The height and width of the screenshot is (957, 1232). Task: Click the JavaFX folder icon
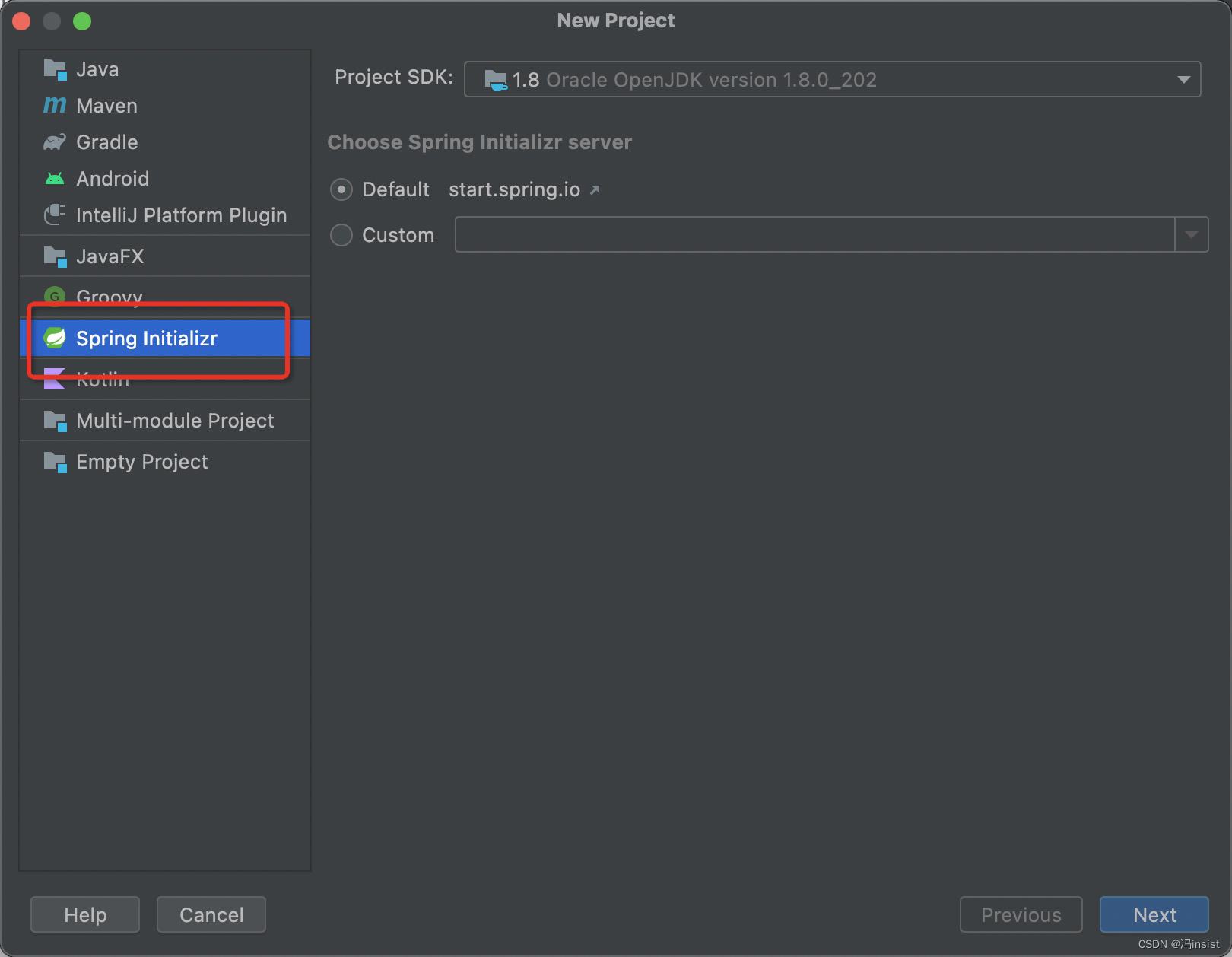[x=55, y=256]
